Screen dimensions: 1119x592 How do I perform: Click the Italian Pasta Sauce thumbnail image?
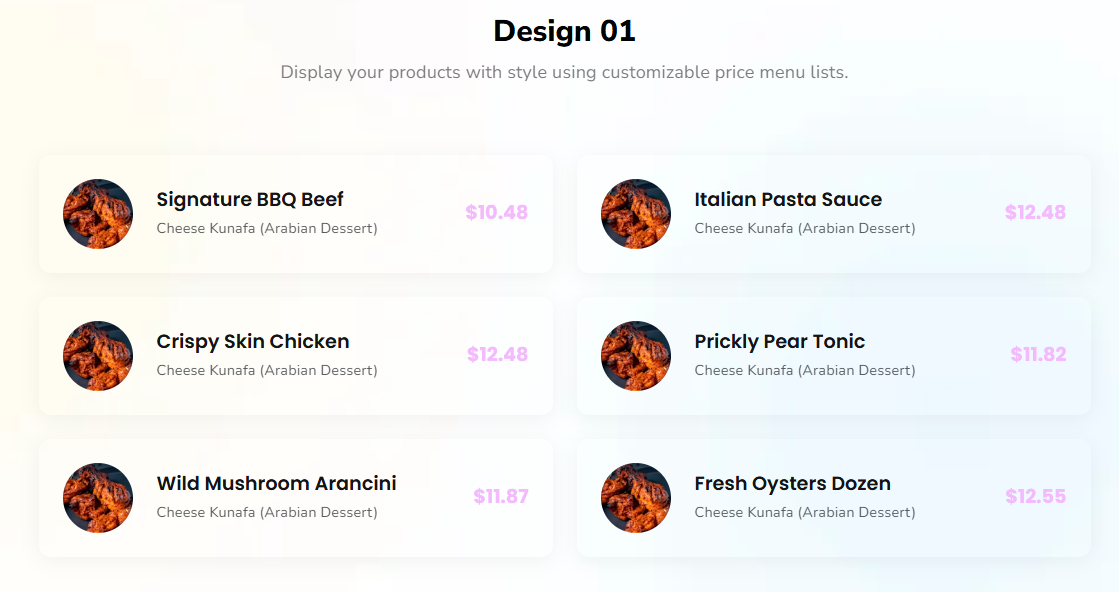(635, 214)
